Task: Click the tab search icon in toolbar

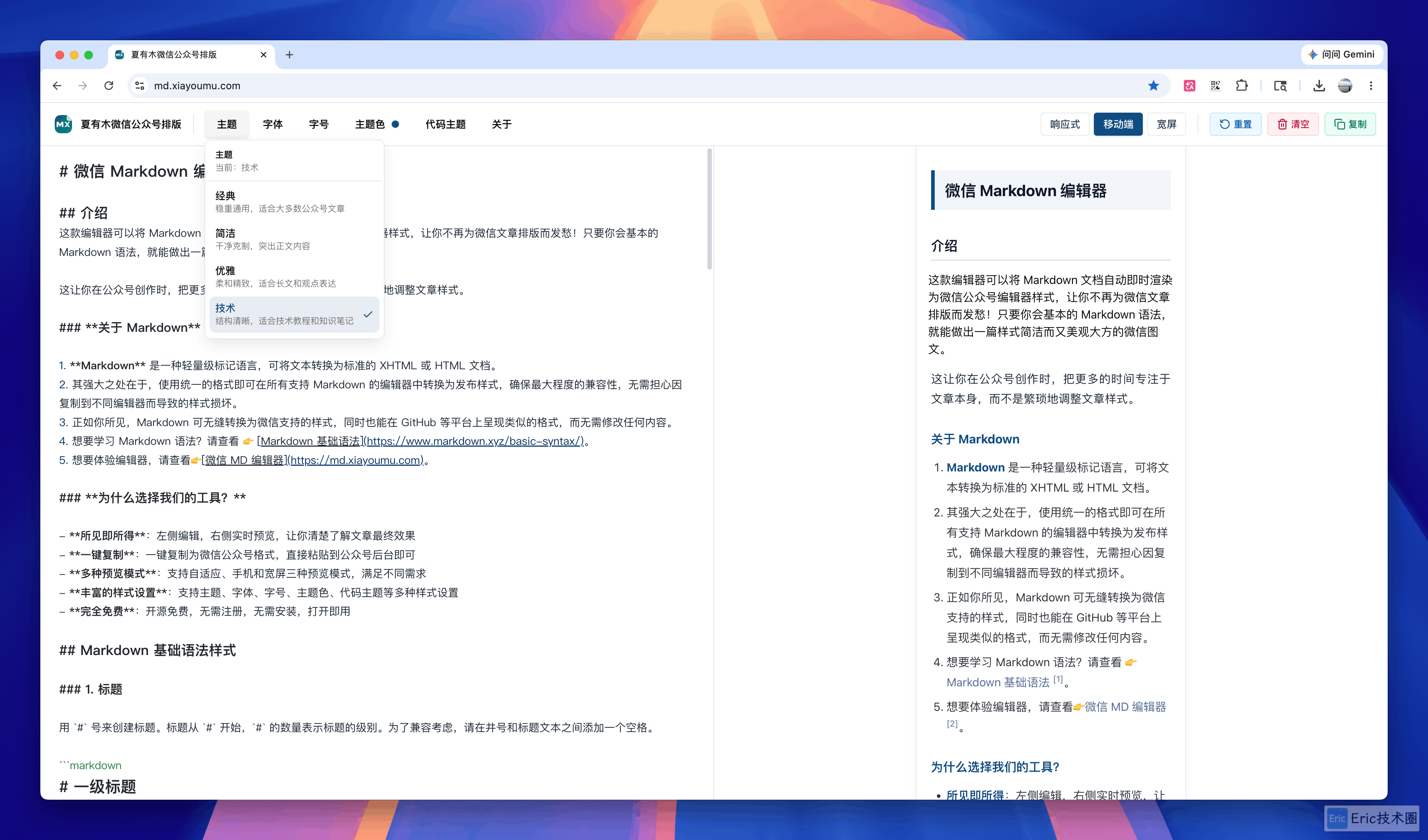Action: [1280, 86]
